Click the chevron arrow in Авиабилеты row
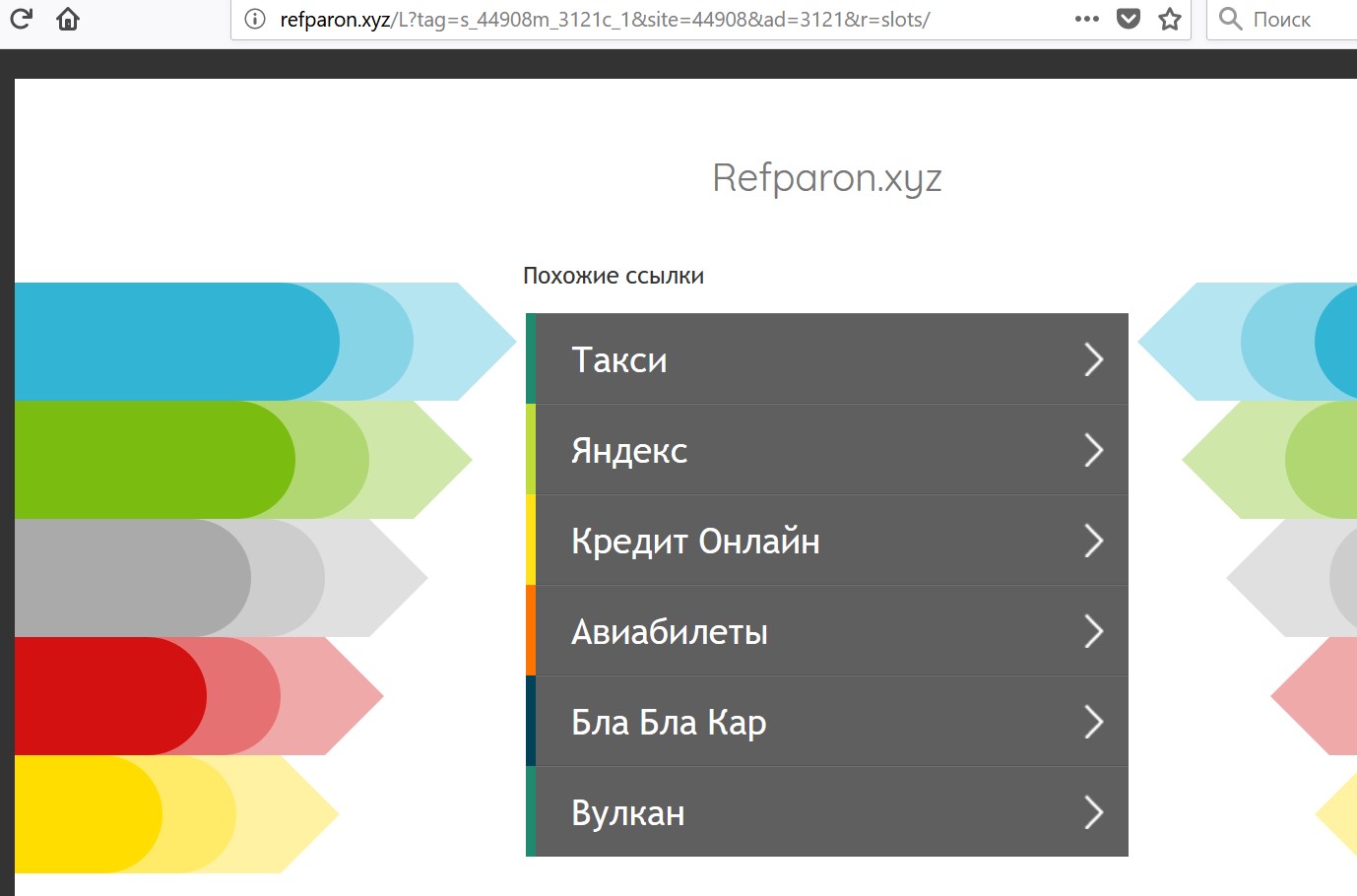This screenshot has height=896, width=1357. (x=1093, y=631)
